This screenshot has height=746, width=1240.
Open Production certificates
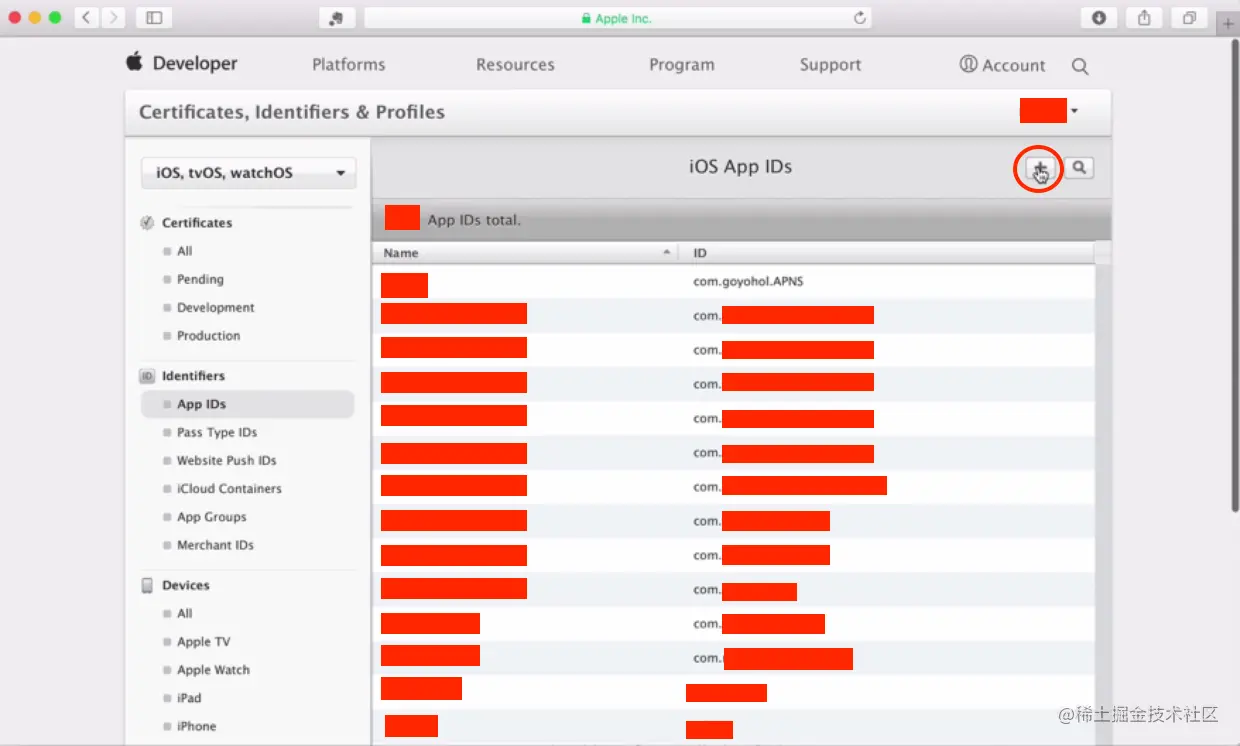[x=208, y=335]
